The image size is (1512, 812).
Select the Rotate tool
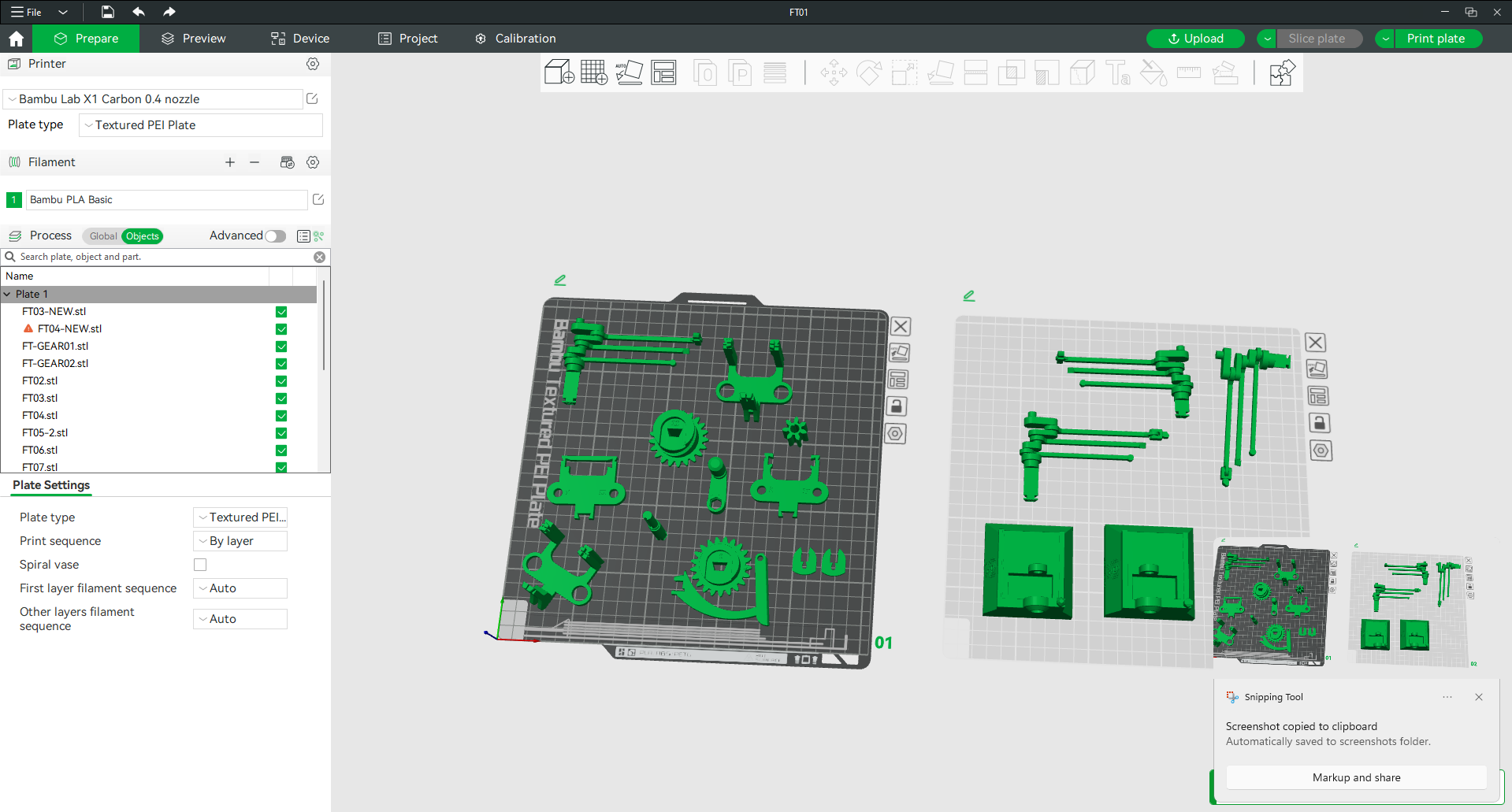tap(869, 72)
